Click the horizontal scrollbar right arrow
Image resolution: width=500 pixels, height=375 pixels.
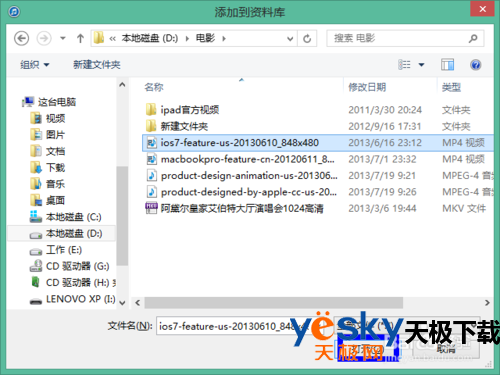487,303
